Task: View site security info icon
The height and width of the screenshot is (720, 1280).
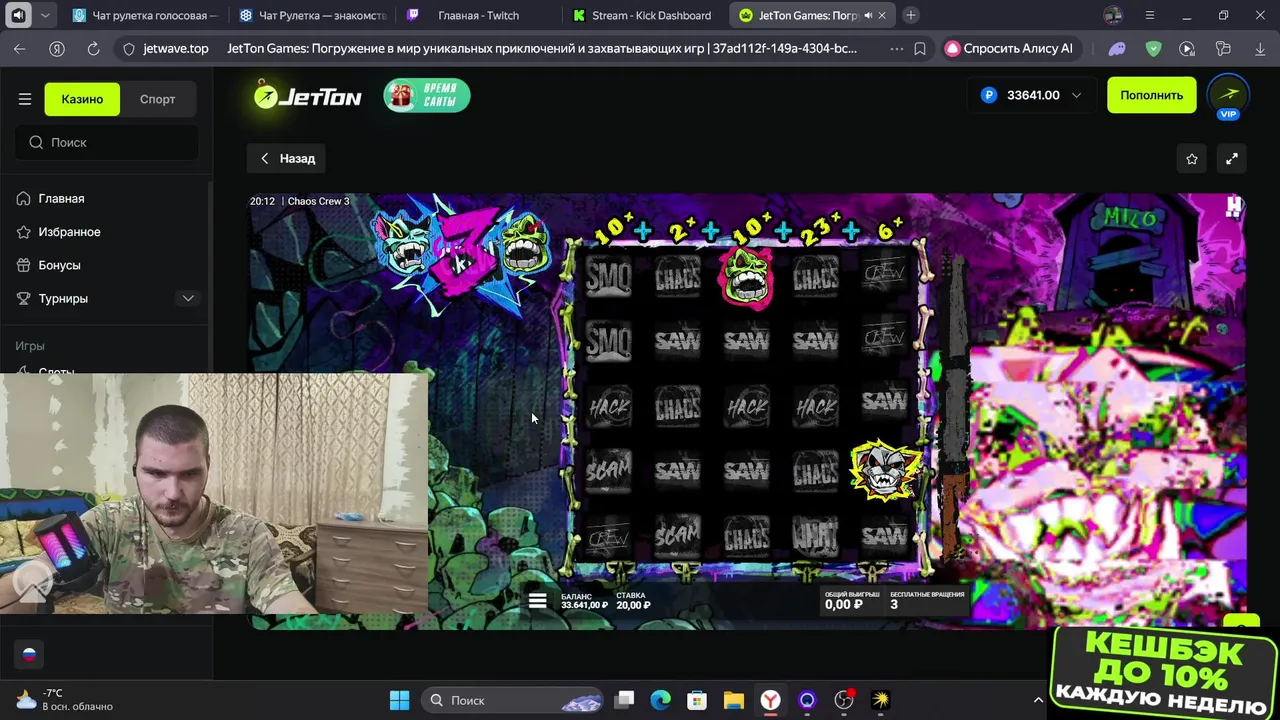Action: coord(128,48)
